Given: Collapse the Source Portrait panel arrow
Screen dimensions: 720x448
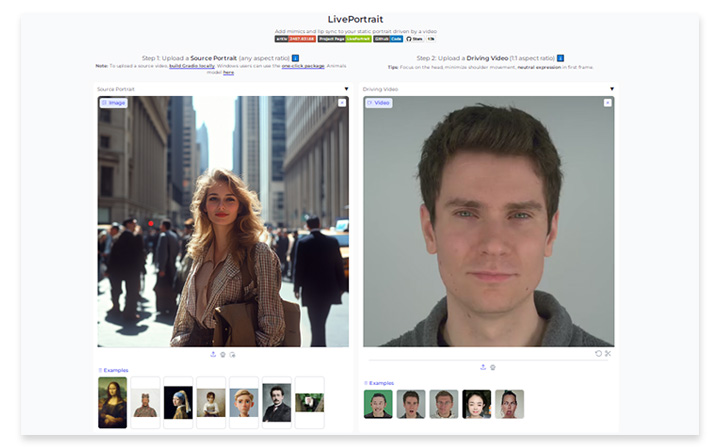Looking at the screenshot, I should click(x=346, y=89).
